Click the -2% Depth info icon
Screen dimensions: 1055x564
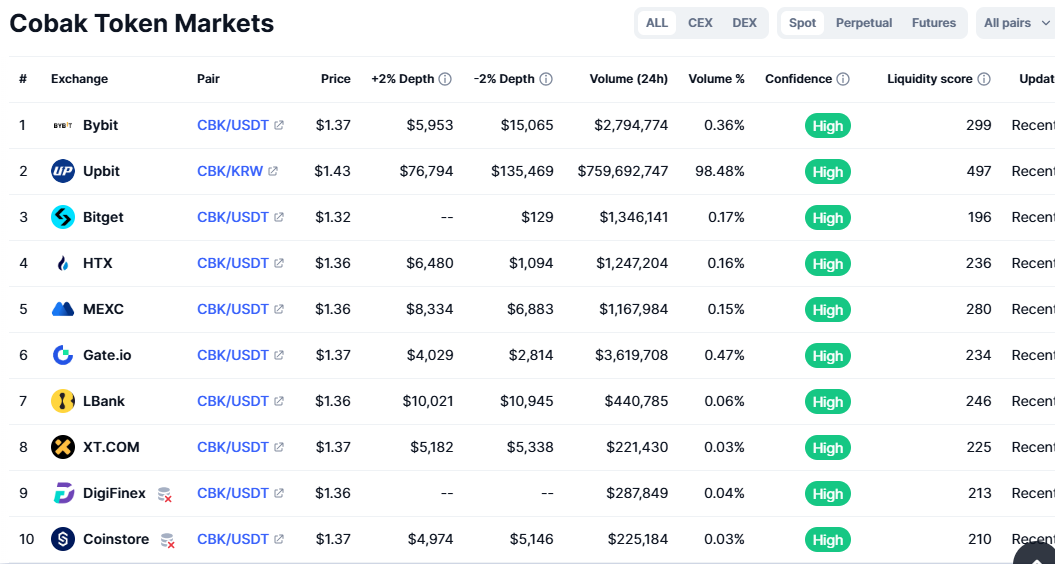[546, 79]
